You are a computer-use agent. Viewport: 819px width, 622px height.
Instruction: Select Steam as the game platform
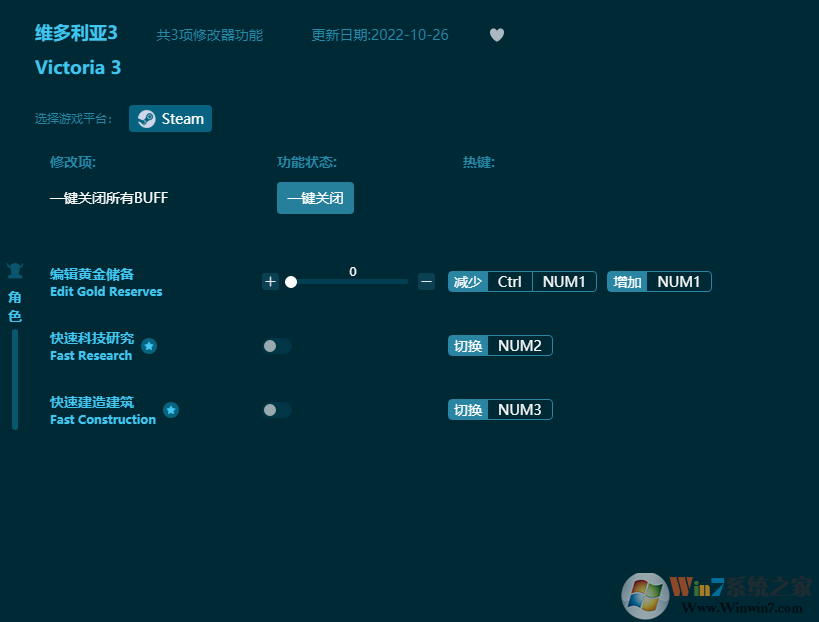(x=170, y=118)
